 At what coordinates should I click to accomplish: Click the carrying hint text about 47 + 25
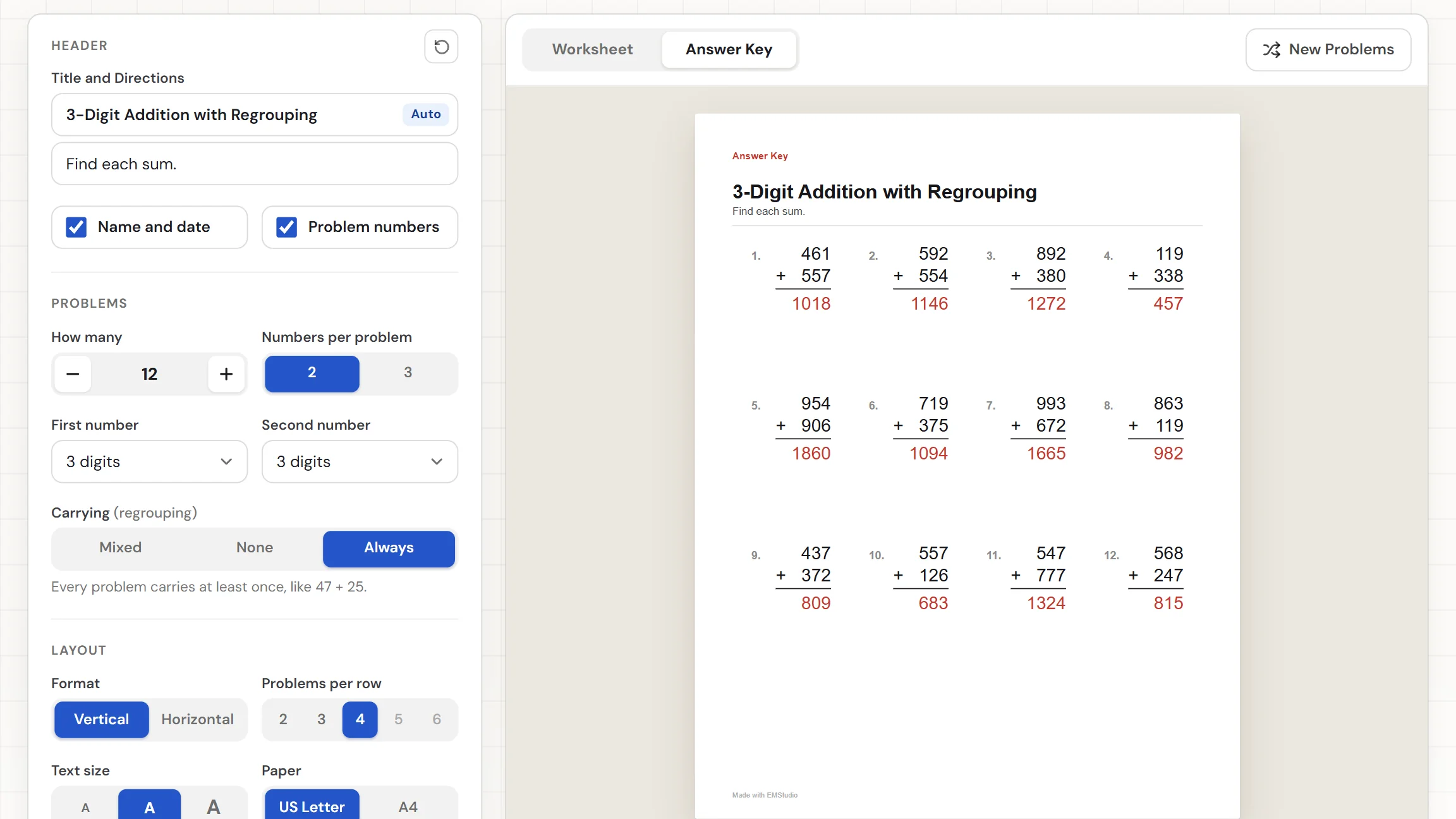(209, 587)
